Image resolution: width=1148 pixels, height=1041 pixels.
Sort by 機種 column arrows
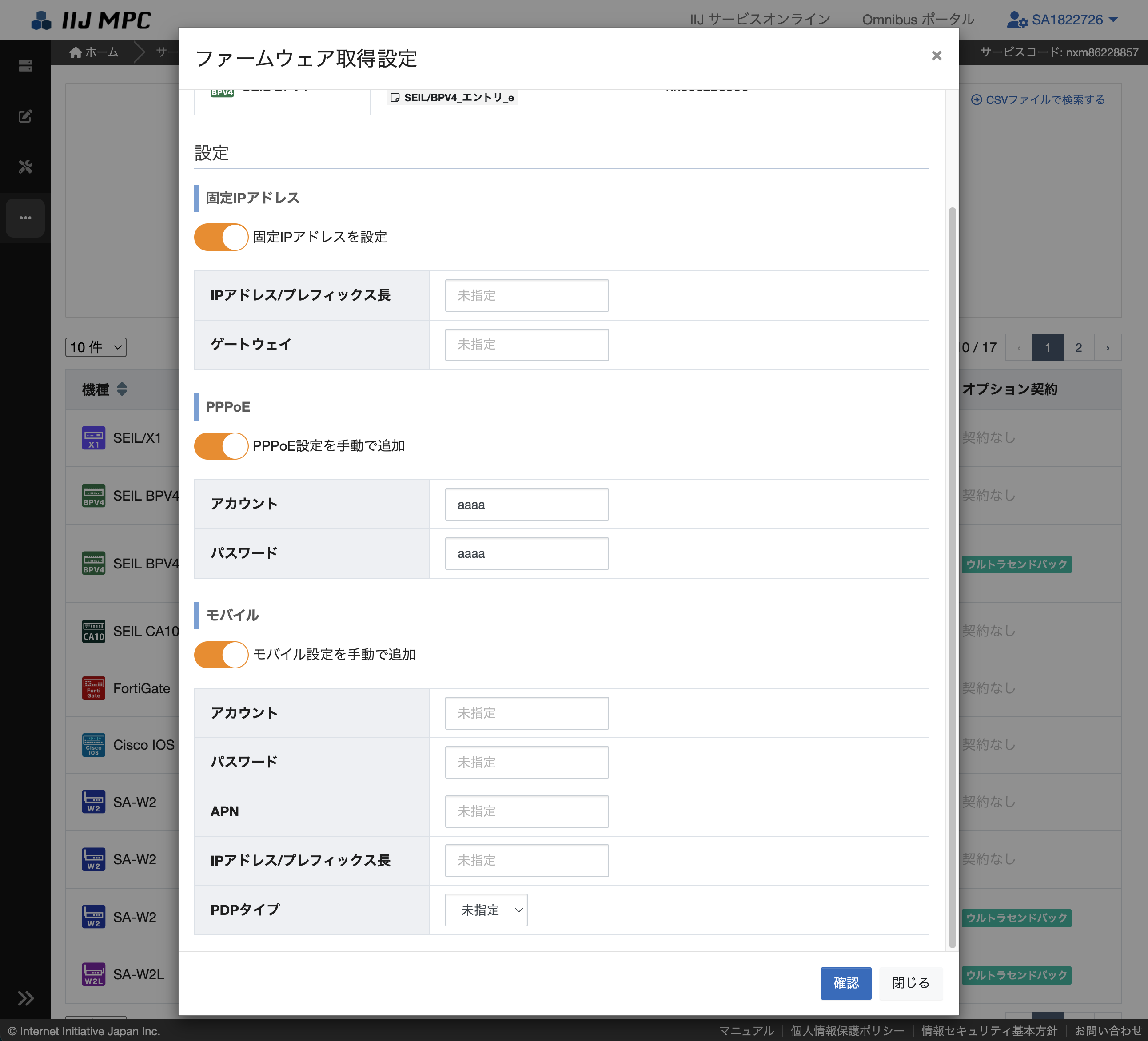(x=122, y=389)
